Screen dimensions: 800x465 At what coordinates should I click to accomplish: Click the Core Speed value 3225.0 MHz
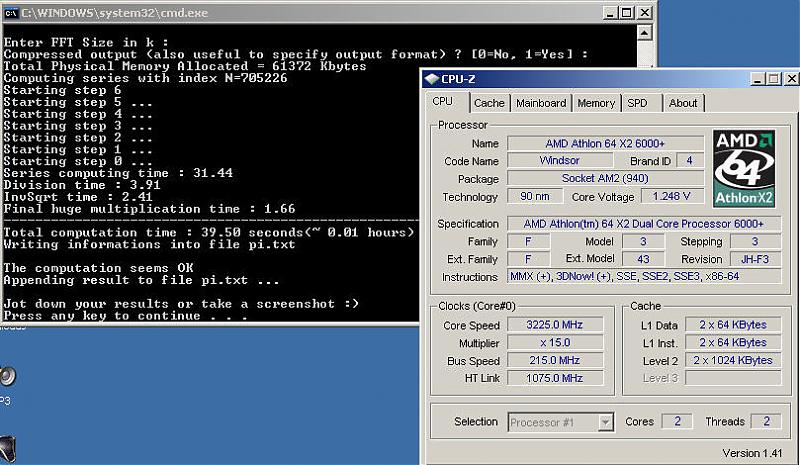point(555,325)
